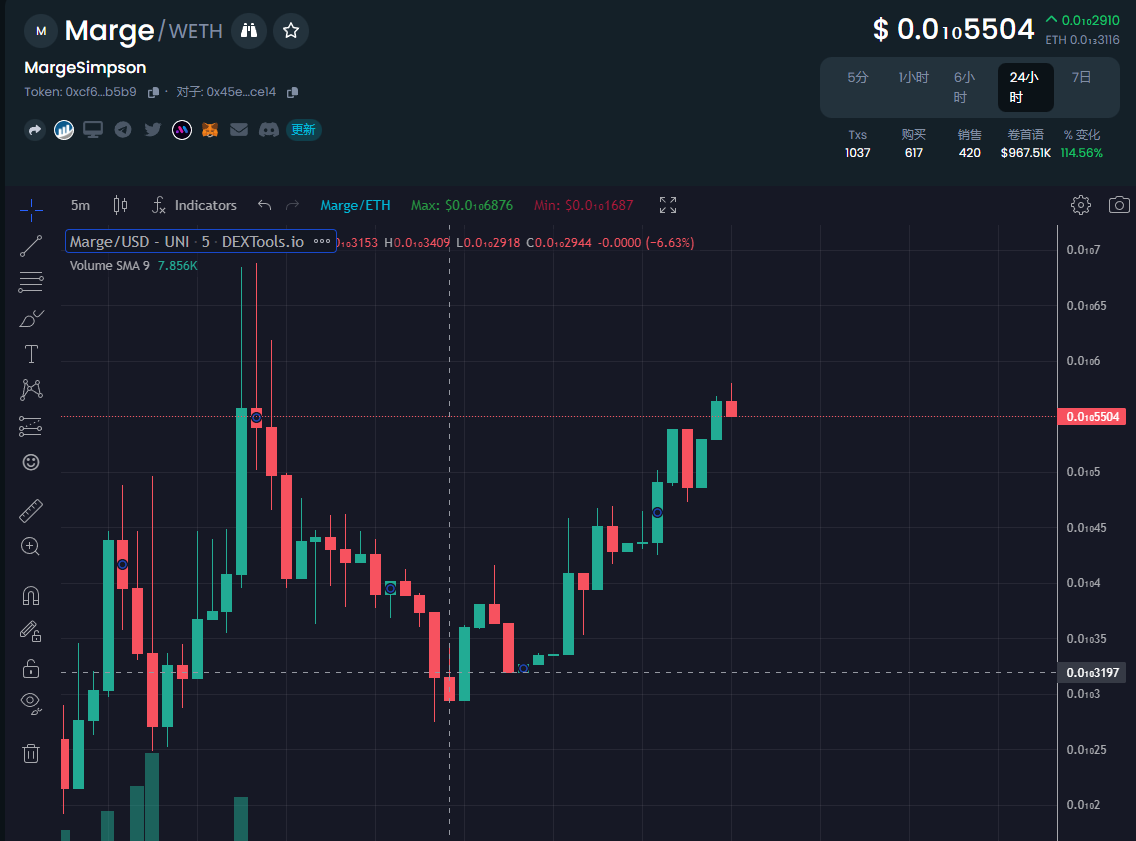The height and width of the screenshot is (841, 1136).
Task: Click the Volume SMA 9 indicator label
Action: (x=109, y=266)
